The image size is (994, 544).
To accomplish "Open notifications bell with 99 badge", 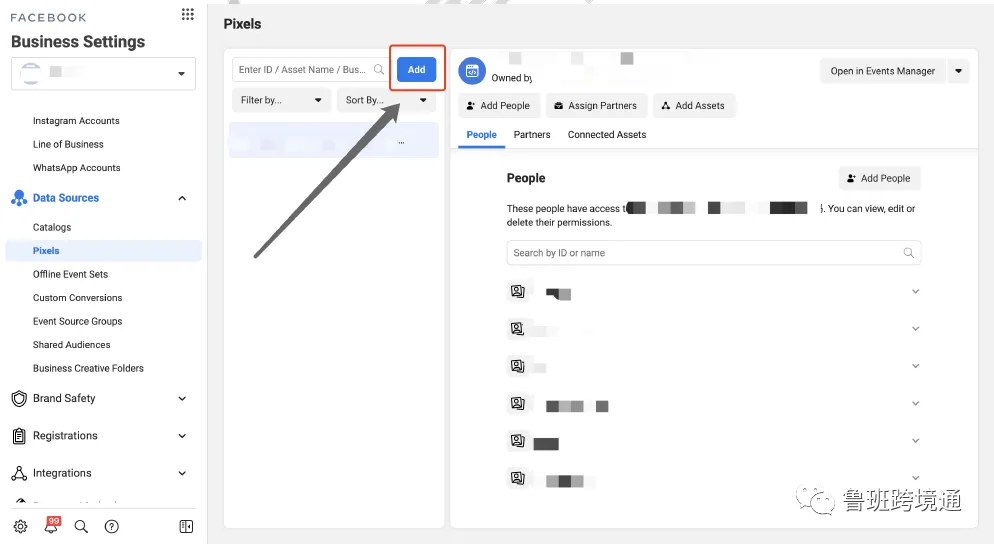I will coord(51,525).
